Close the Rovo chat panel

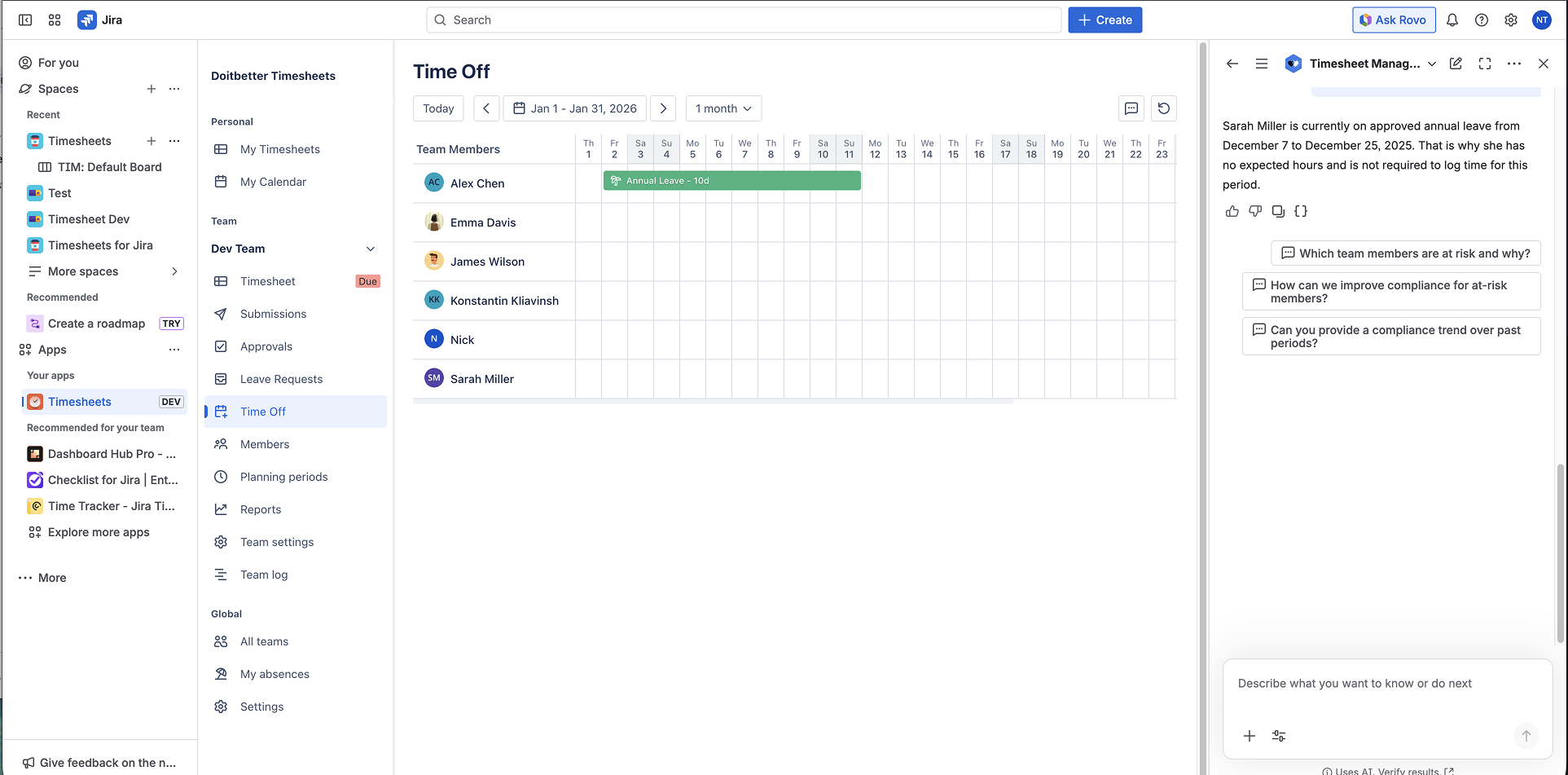(x=1544, y=64)
